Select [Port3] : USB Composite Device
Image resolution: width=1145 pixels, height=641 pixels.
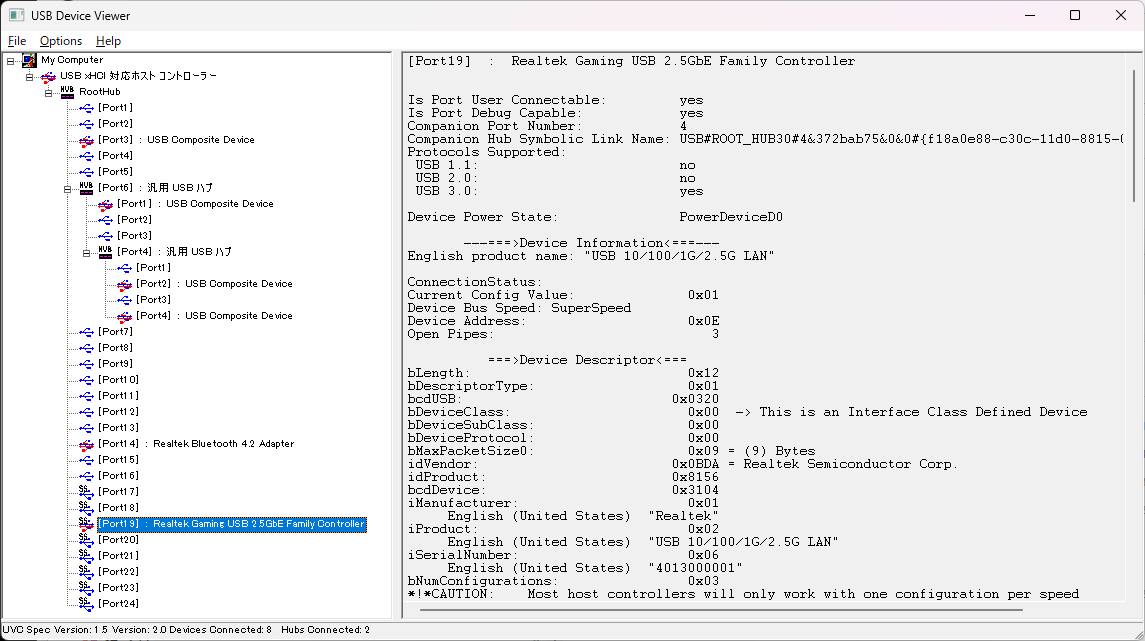(176, 139)
